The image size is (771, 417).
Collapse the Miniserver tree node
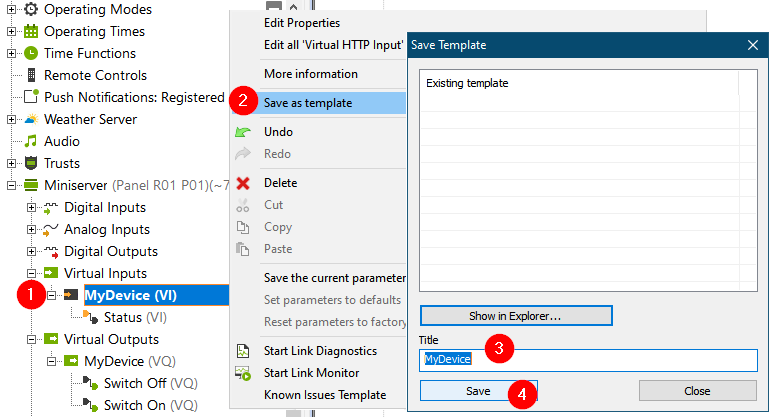click(x=12, y=185)
